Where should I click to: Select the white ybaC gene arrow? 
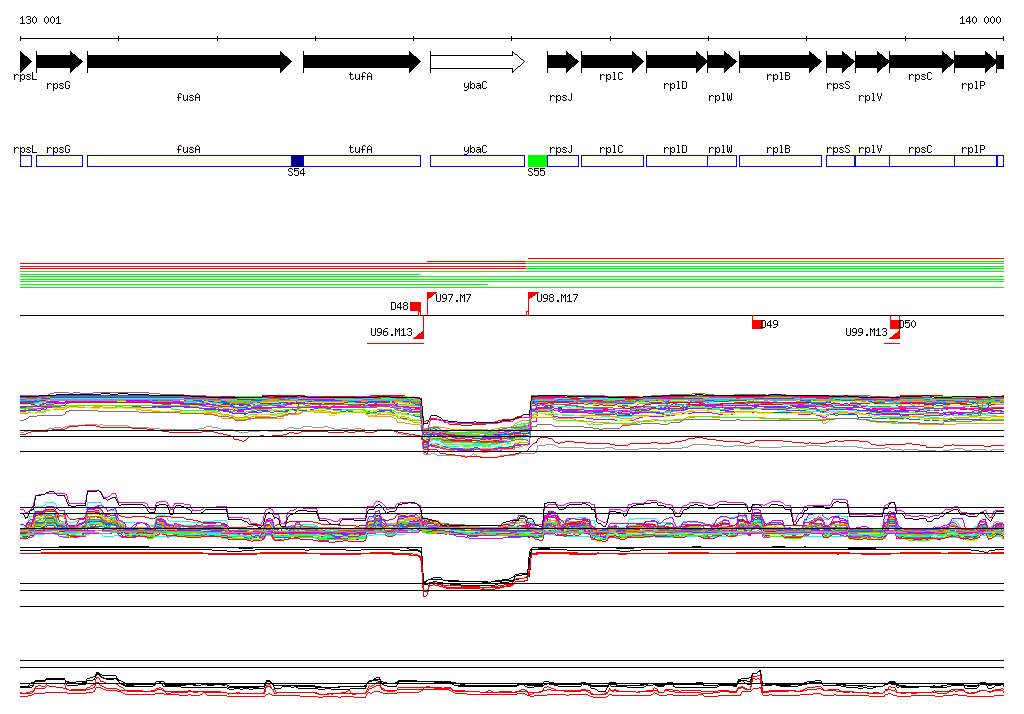coord(477,62)
